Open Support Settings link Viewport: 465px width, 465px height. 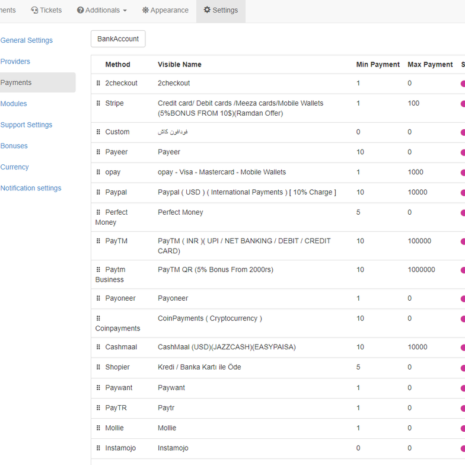[x=26, y=125]
